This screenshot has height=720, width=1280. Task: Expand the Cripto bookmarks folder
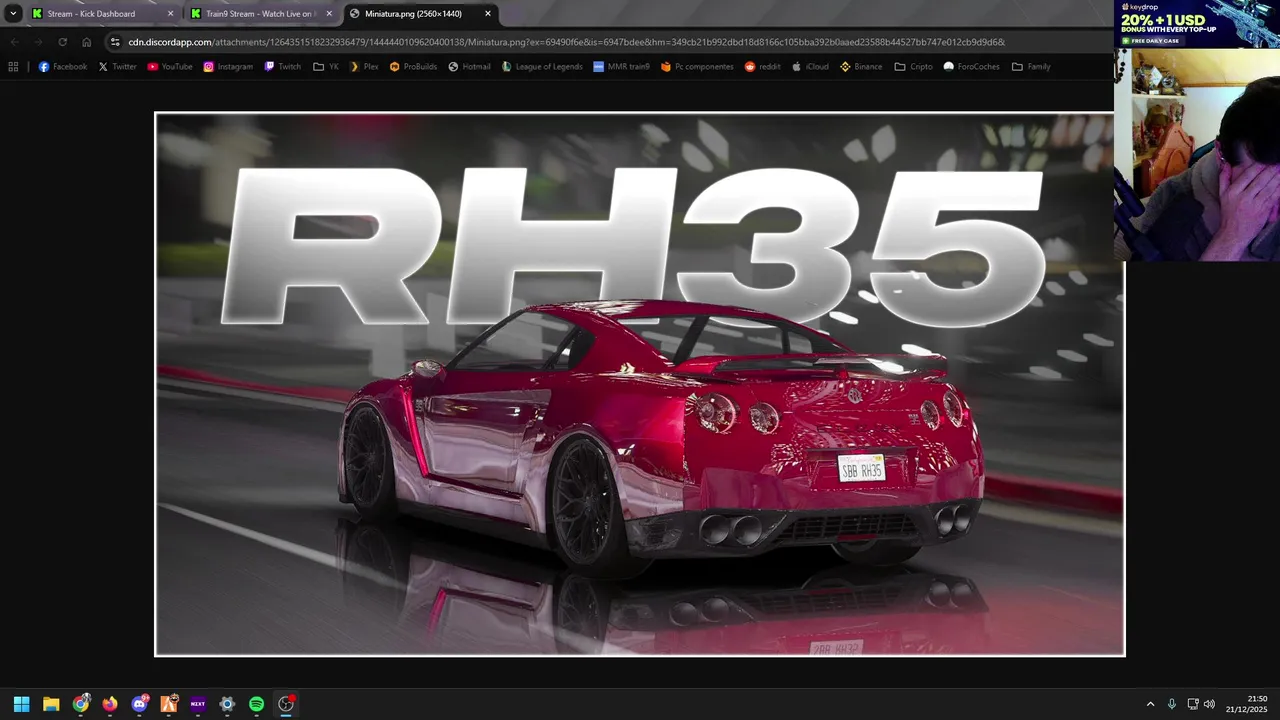[914, 67]
